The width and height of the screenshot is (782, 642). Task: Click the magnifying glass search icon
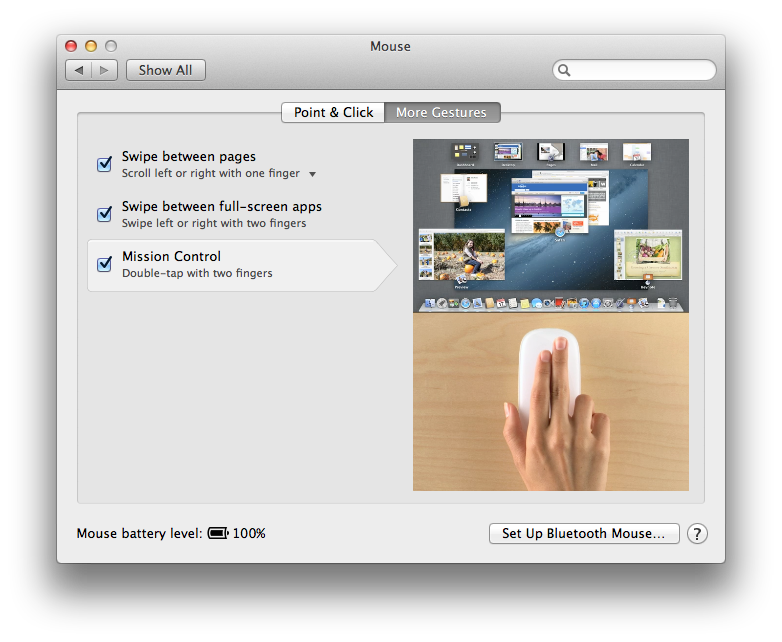point(564,70)
